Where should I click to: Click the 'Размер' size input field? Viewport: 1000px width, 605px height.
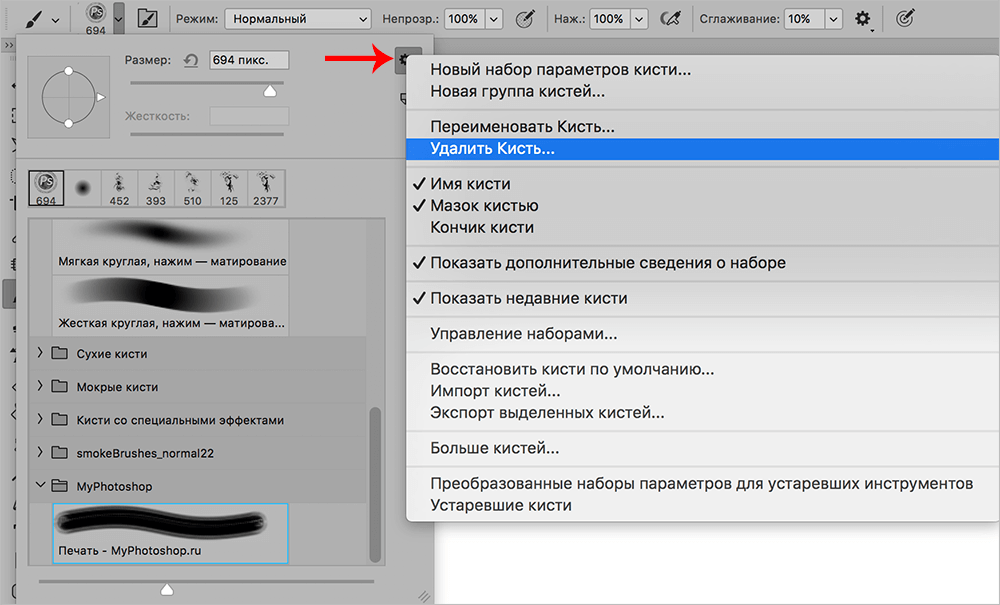pos(248,60)
